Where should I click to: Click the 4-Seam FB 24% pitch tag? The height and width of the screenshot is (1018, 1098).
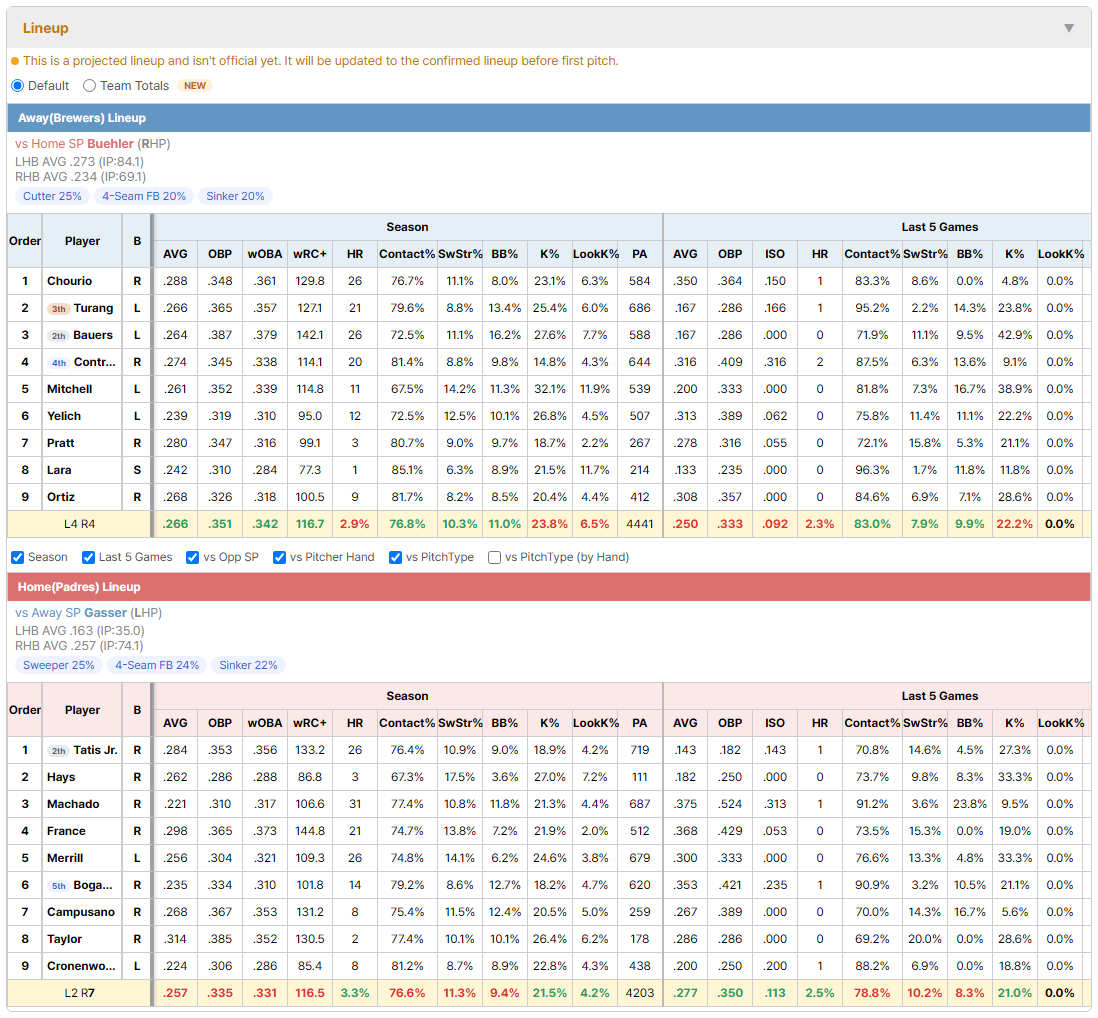(x=157, y=665)
